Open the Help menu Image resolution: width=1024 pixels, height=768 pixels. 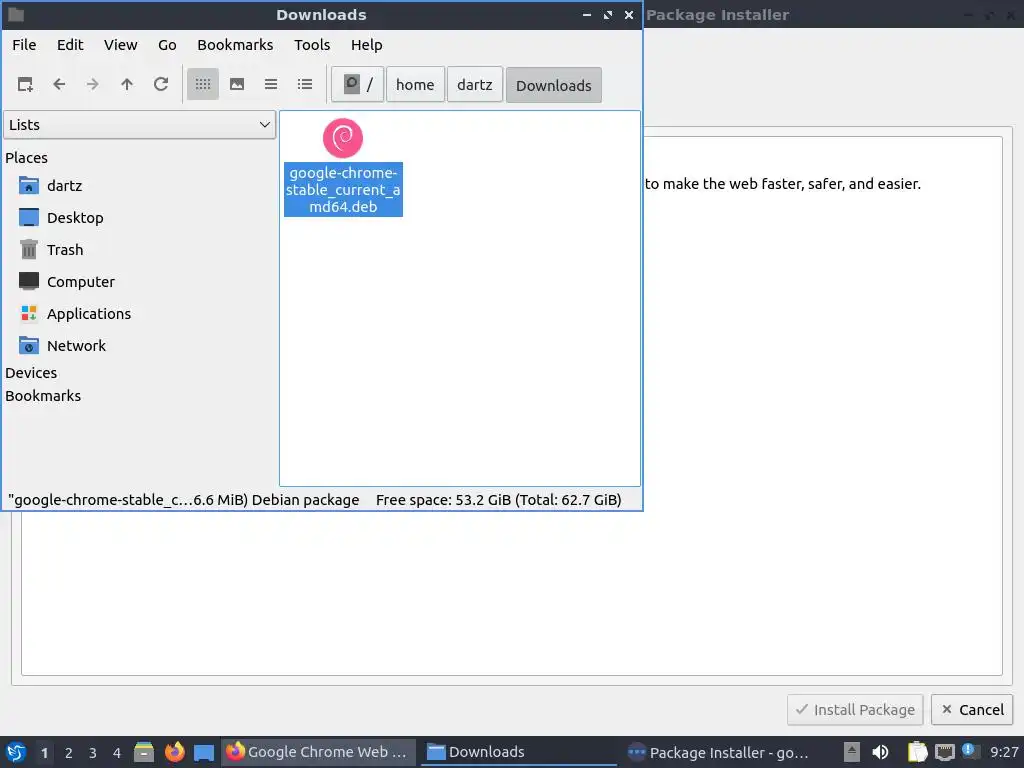pos(366,45)
